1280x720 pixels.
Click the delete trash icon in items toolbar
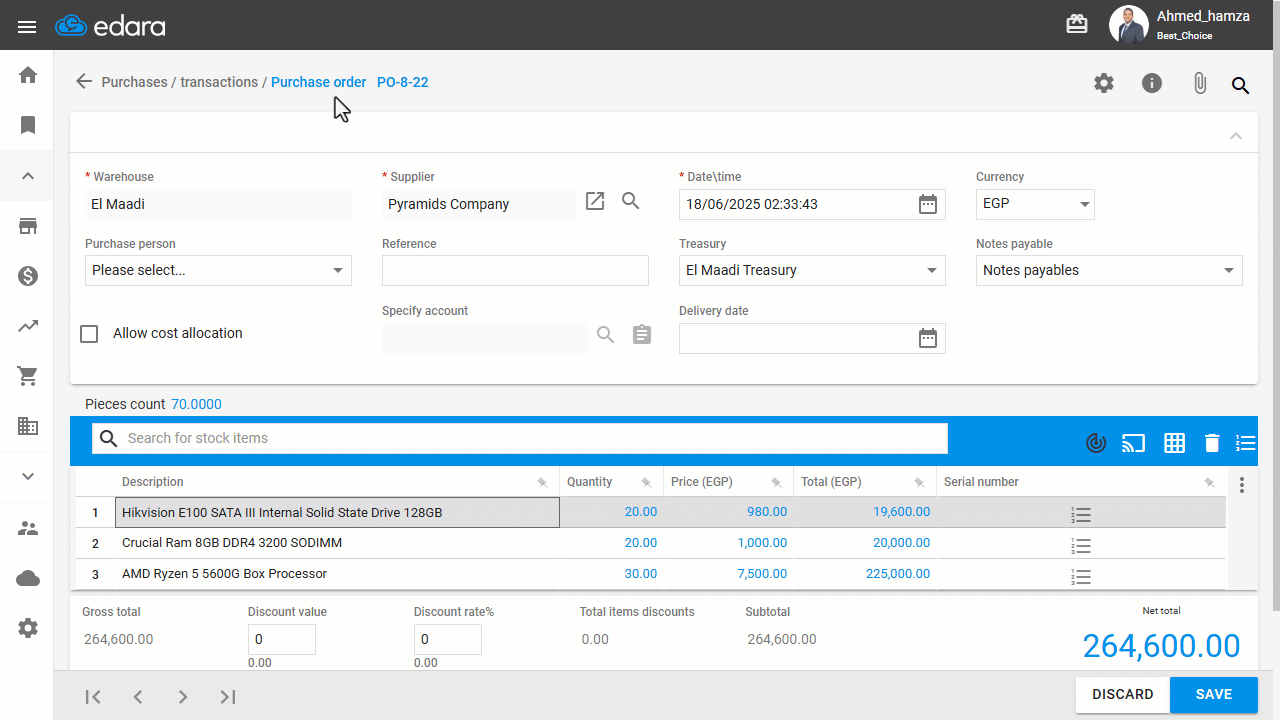pos(1212,443)
